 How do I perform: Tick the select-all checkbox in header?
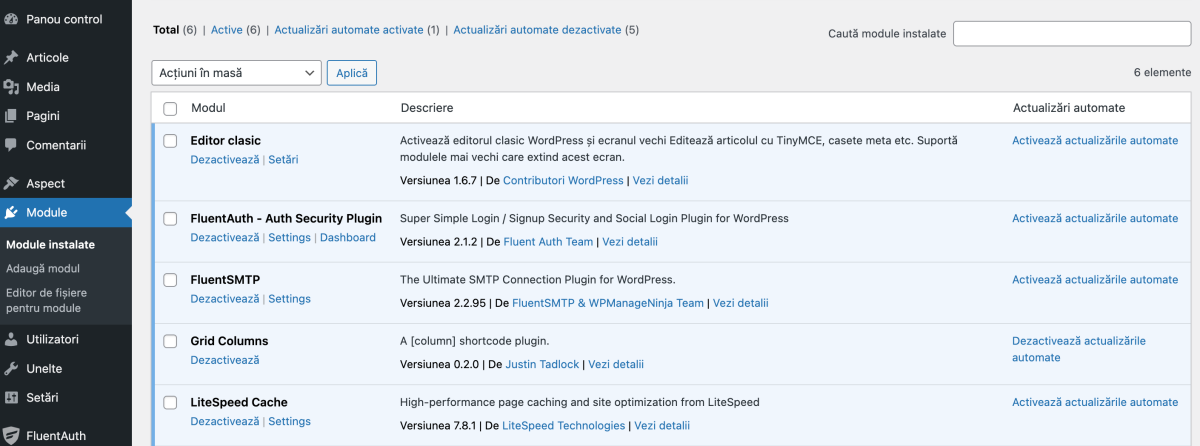click(x=170, y=108)
